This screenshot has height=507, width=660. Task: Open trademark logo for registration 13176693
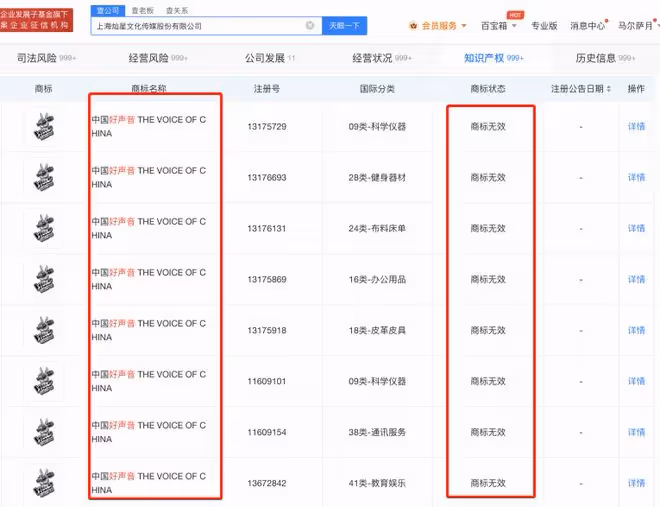tap(44, 177)
